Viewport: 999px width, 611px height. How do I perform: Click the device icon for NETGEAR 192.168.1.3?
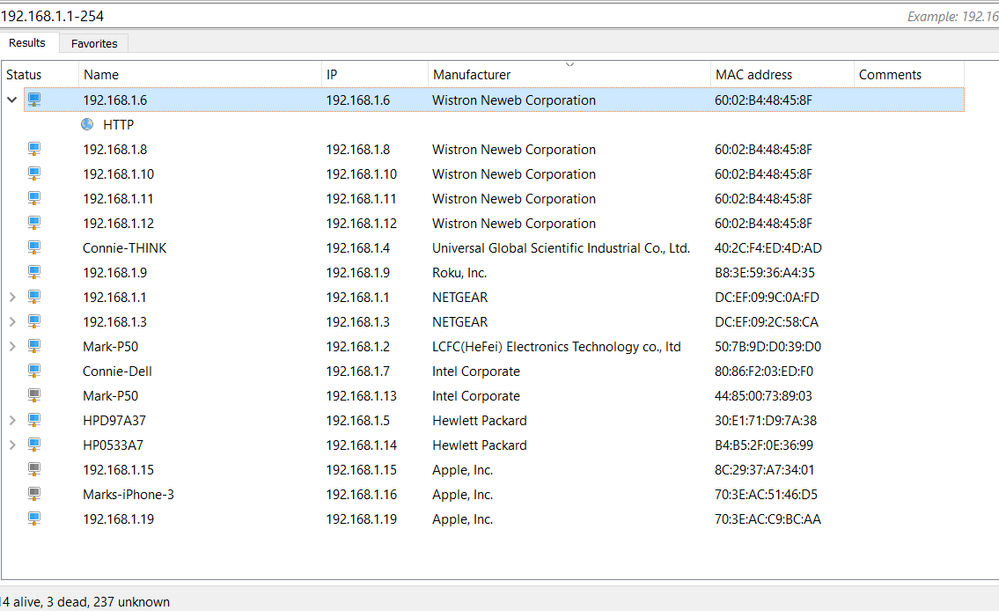34,321
